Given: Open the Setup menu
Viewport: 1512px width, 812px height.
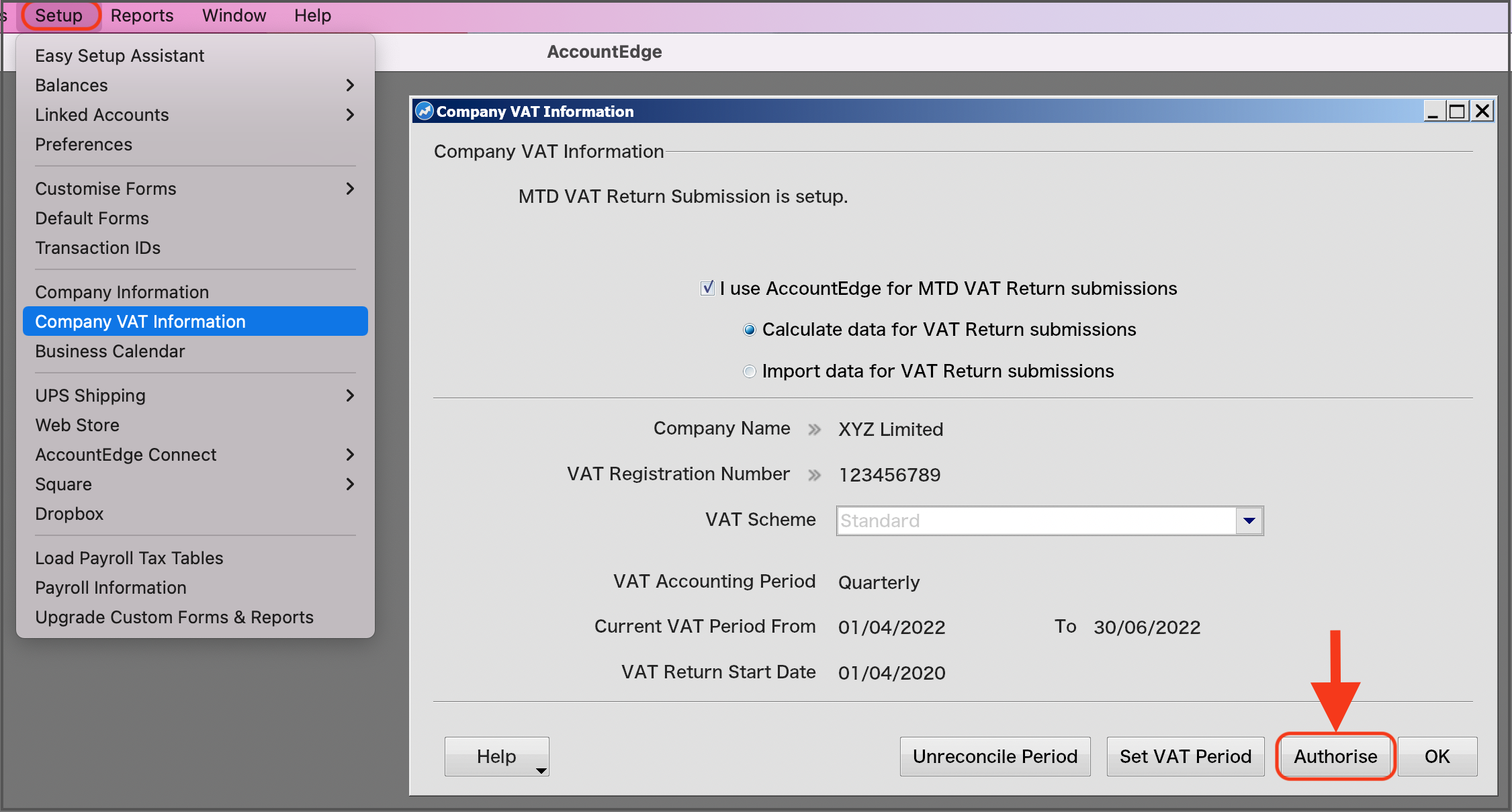Looking at the screenshot, I should click(59, 15).
